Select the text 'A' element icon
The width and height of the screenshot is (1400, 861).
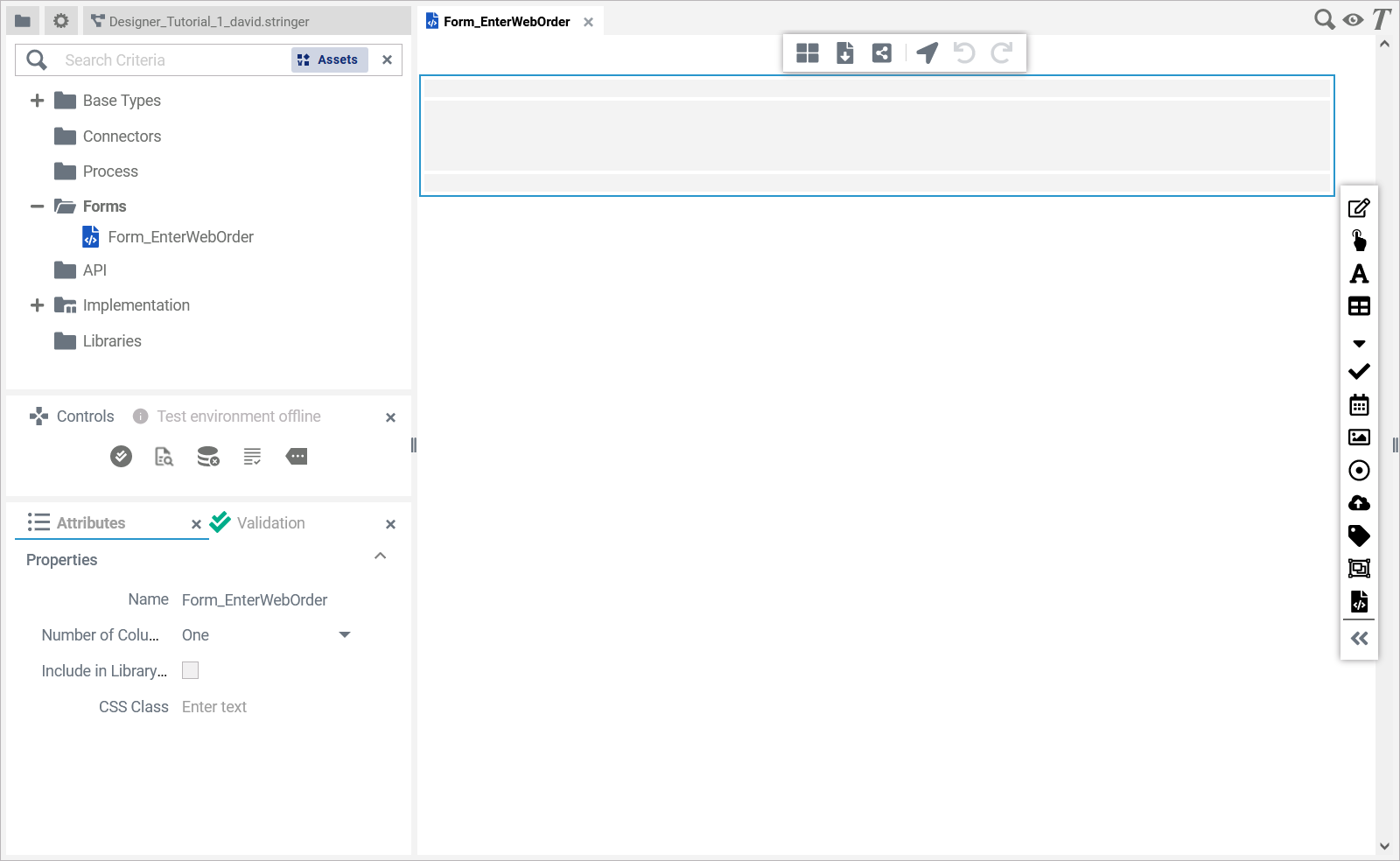tap(1359, 274)
